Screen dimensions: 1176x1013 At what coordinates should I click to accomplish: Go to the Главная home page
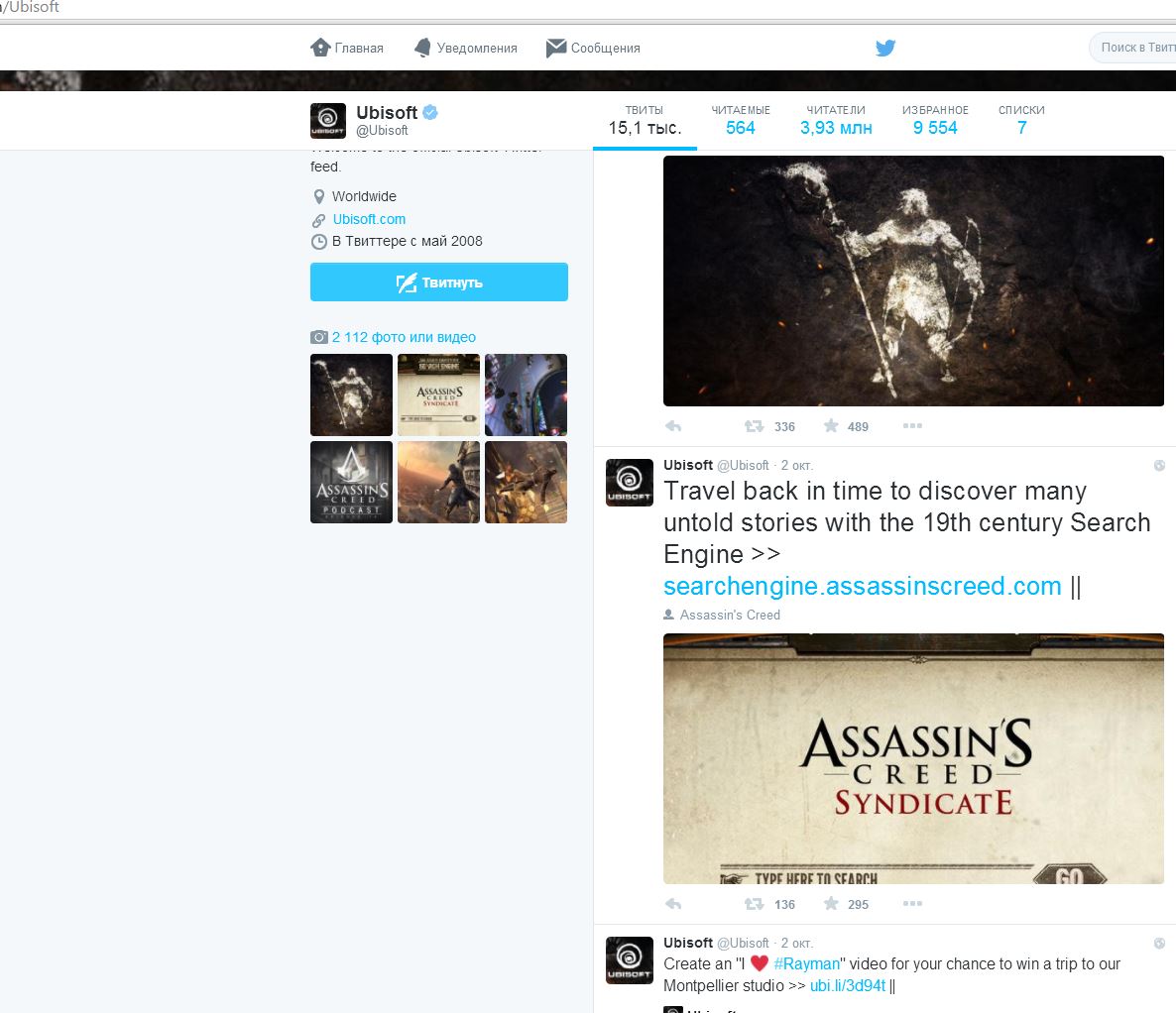coord(346,48)
